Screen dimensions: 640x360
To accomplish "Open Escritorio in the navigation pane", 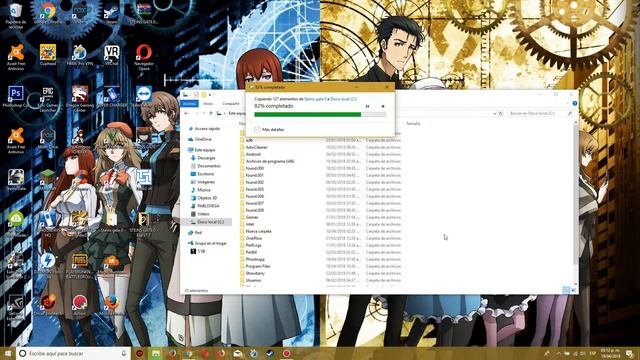I will click(x=205, y=174).
